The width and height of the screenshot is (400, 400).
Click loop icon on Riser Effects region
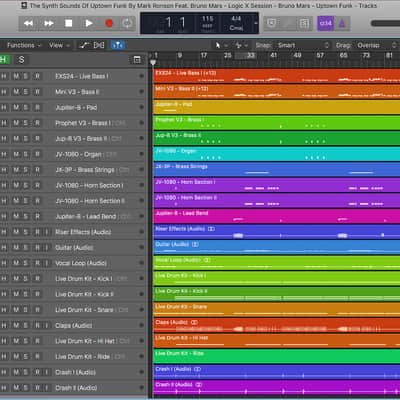(211, 229)
